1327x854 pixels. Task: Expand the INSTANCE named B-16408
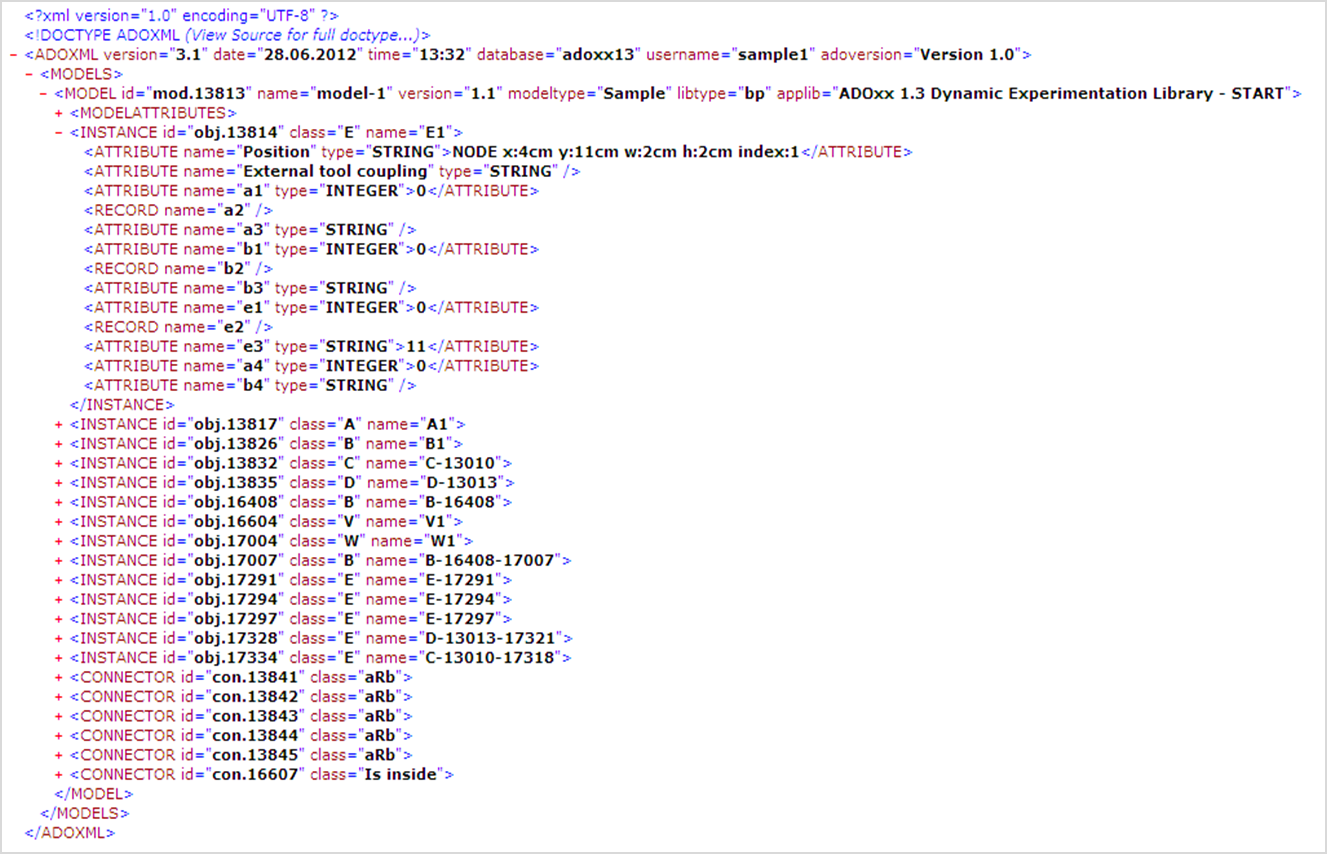(56, 501)
